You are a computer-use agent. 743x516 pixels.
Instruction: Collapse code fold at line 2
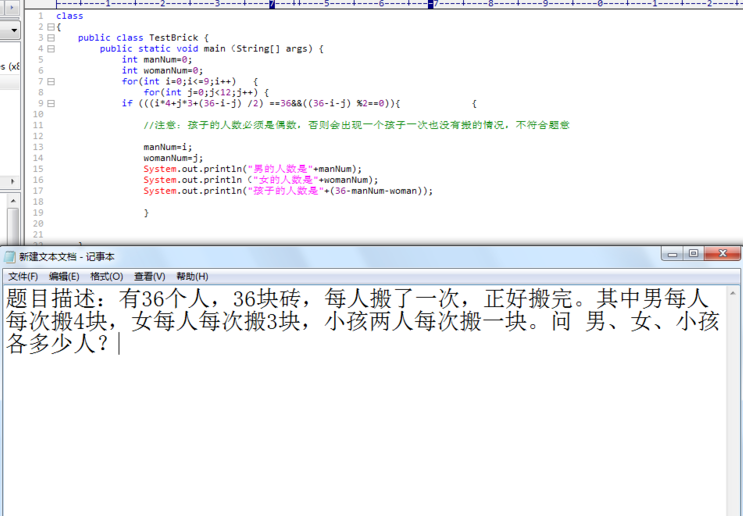(x=51, y=27)
